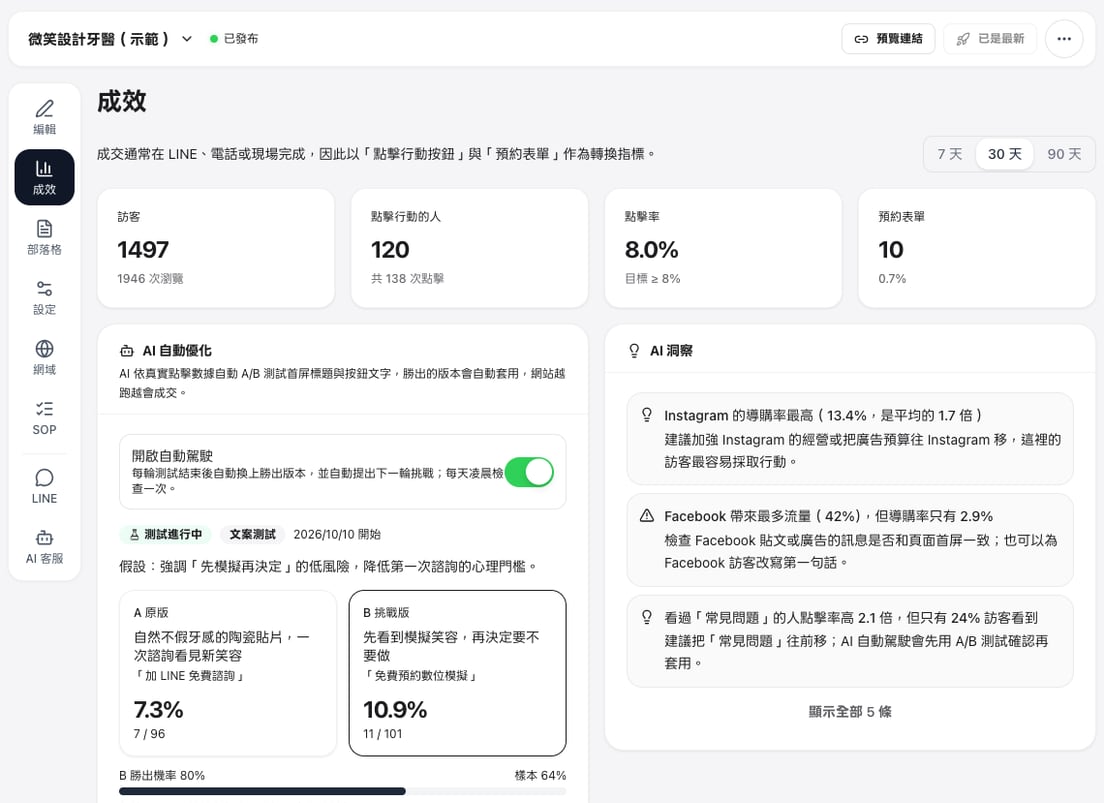Click the link icon in 預覽連結
The width and height of the screenshot is (1104, 803).
[x=861, y=39]
